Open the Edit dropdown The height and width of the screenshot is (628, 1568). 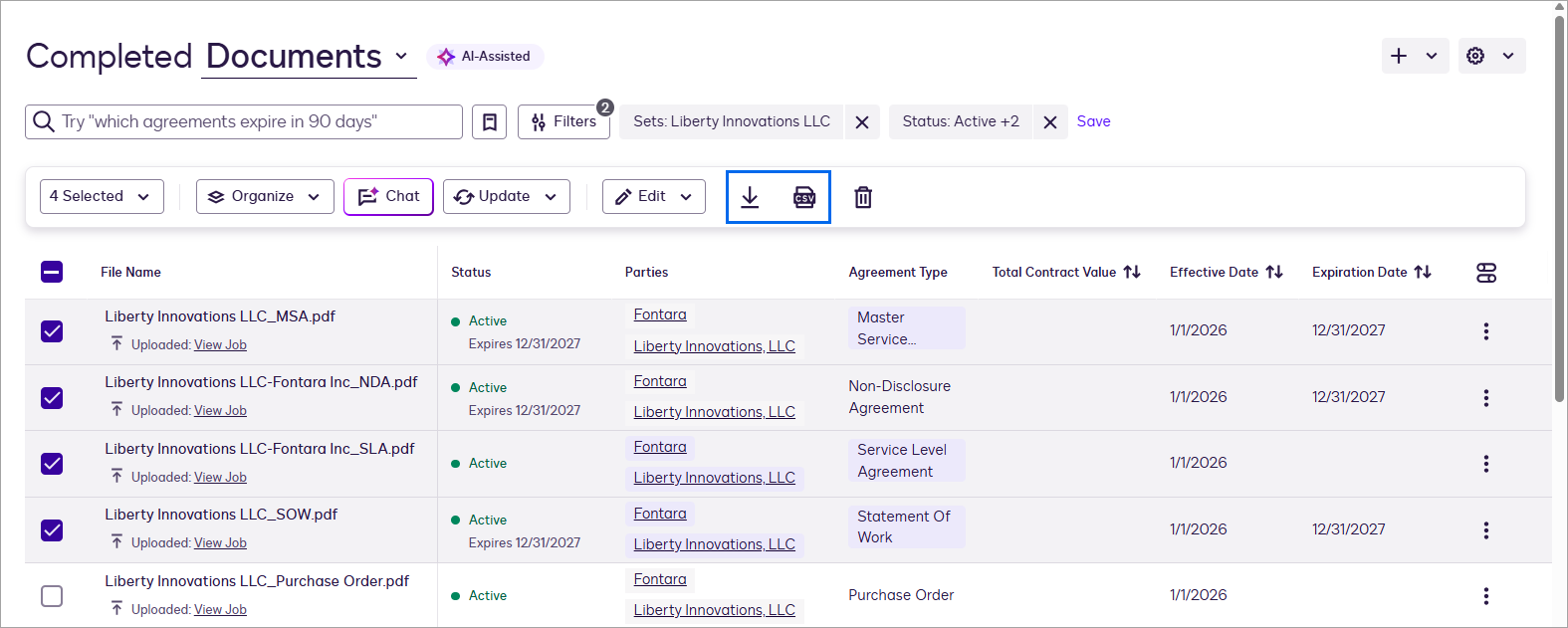click(653, 196)
